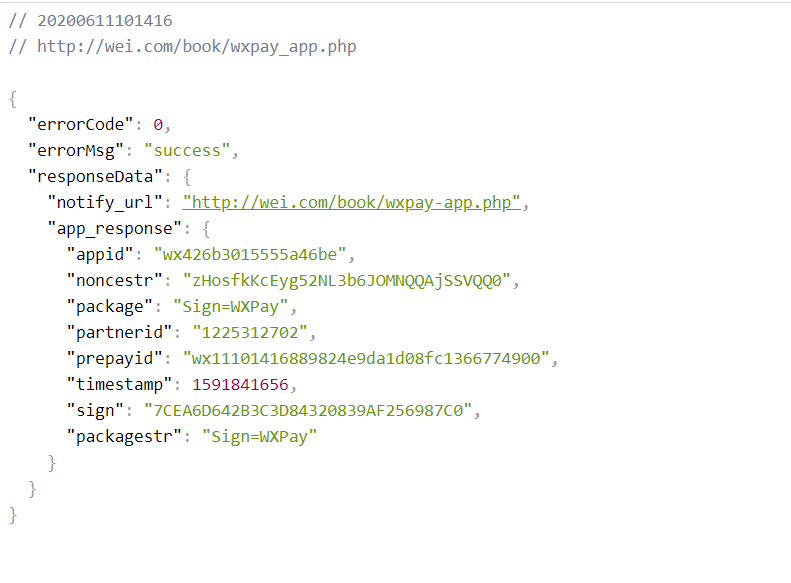The image size is (791, 583).
Task: Click the appid value wx426b3015555a46be
Action: [x=250, y=255]
